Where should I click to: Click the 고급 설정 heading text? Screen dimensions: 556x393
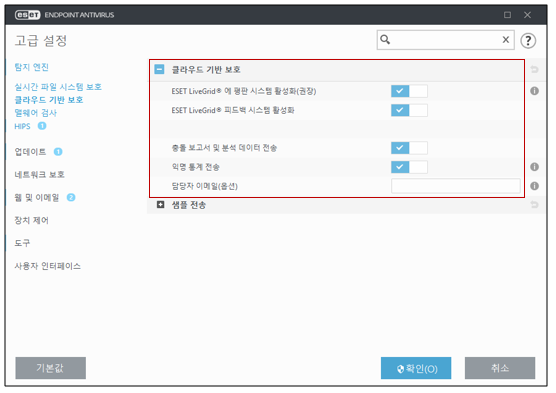[x=41, y=40]
